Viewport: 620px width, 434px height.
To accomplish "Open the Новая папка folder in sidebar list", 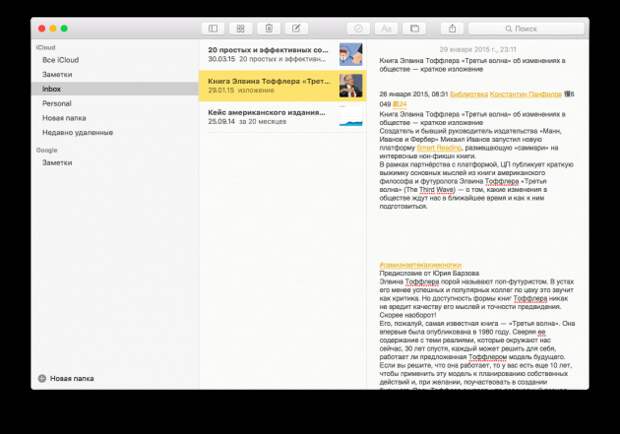I will point(115,118).
